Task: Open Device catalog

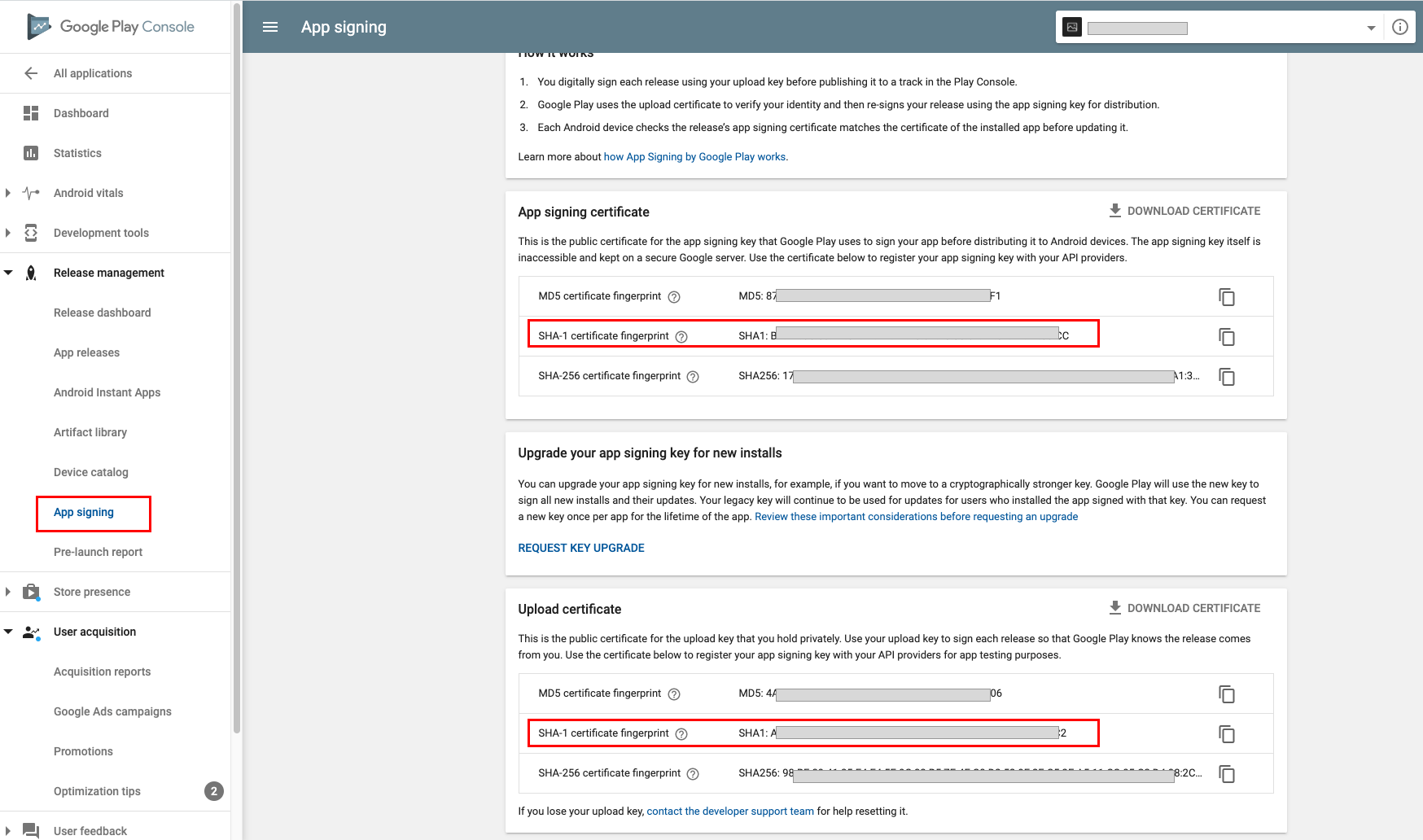Action: coord(91,472)
